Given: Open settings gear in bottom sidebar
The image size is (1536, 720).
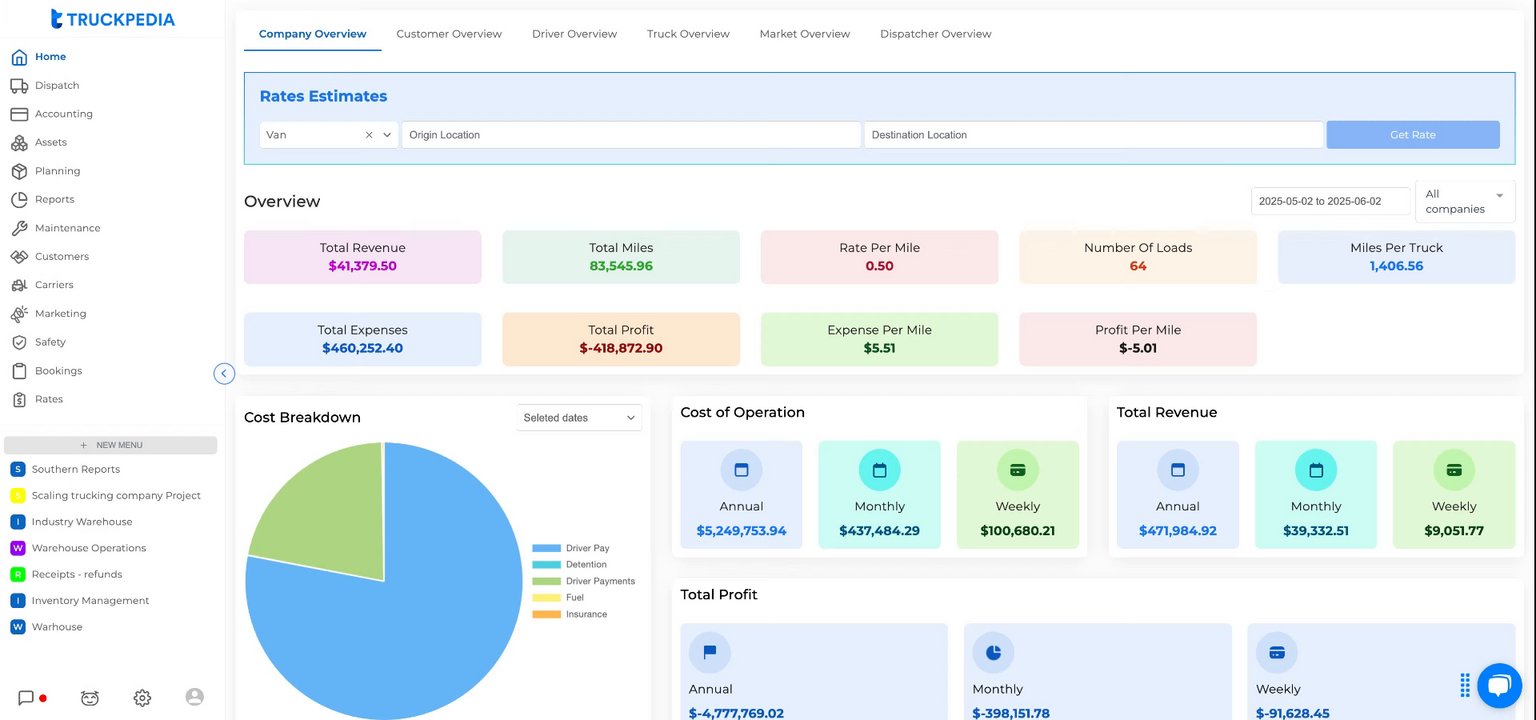Looking at the screenshot, I should coord(142,698).
